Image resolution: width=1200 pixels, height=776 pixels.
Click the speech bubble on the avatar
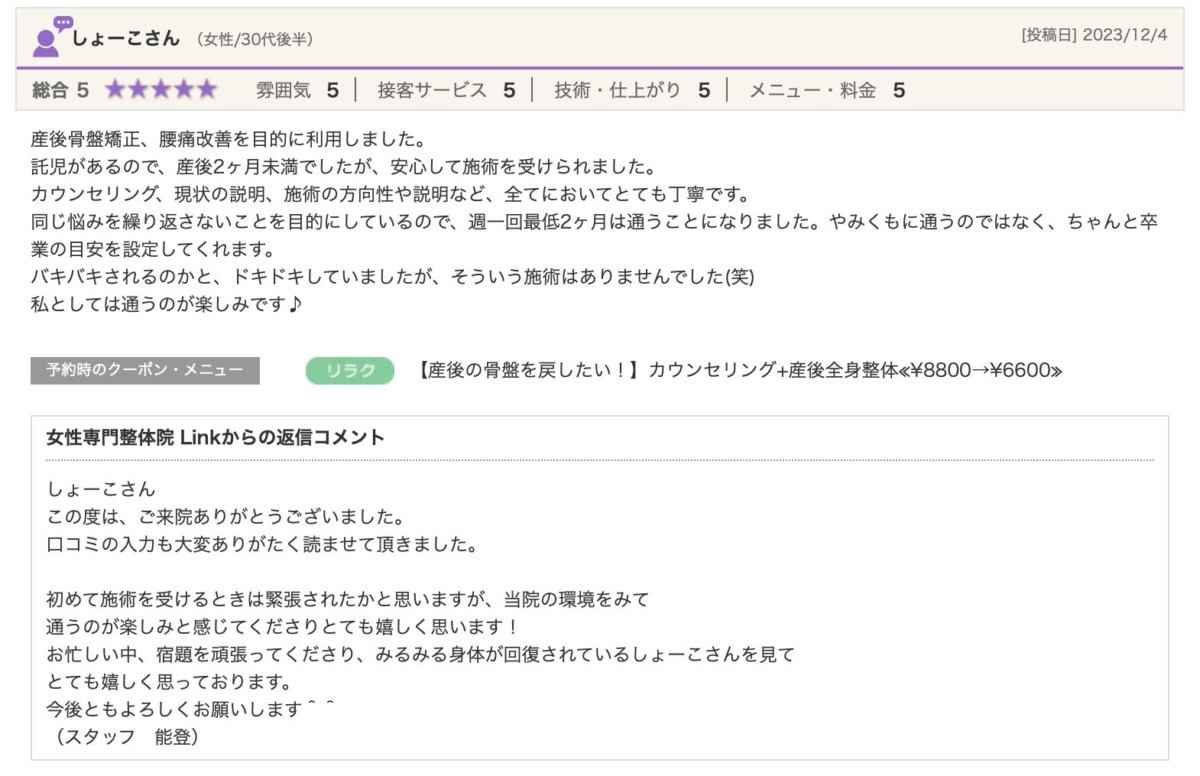(63, 23)
